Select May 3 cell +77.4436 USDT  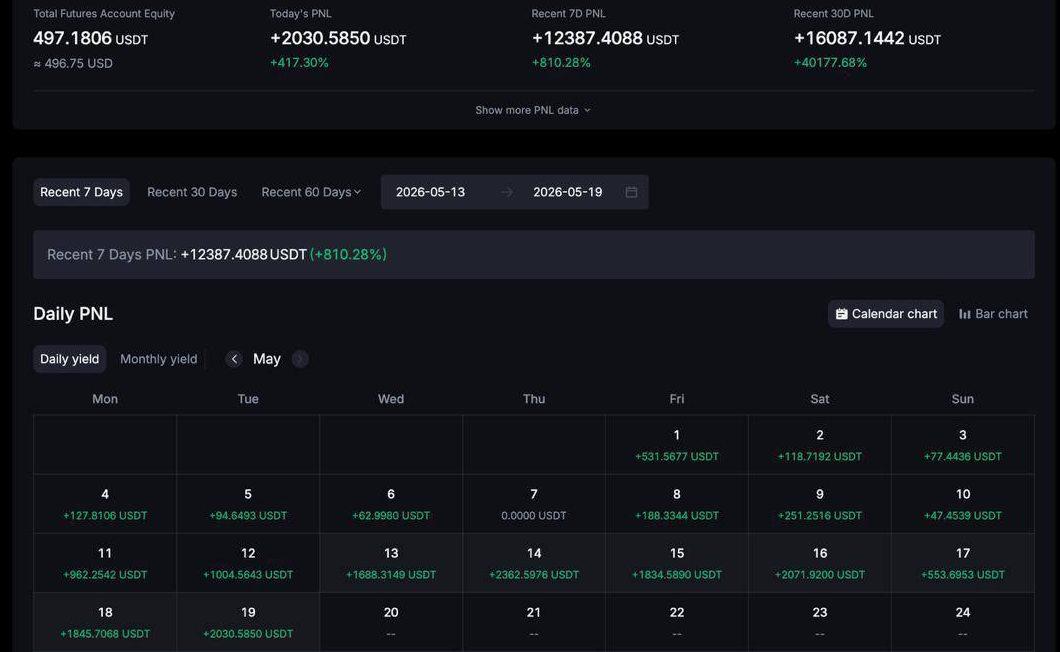tap(963, 444)
